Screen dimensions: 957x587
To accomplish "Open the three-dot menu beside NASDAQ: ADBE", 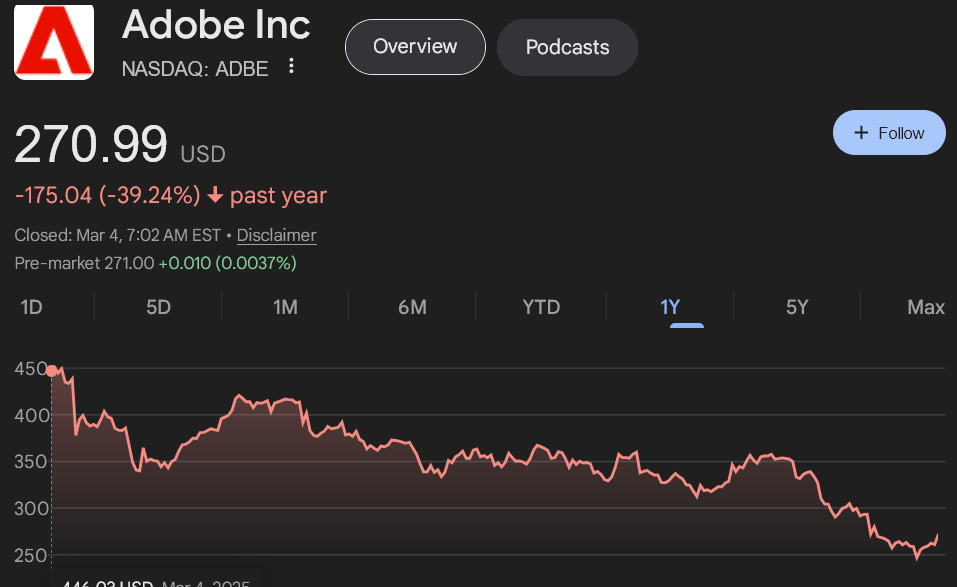I will coord(291,66).
